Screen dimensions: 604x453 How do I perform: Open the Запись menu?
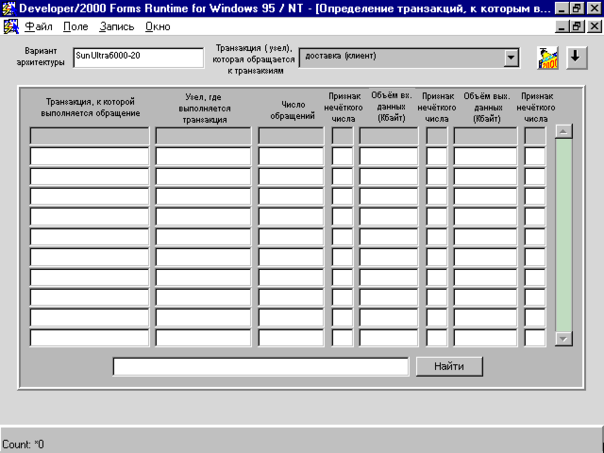click(x=116, y=27)
